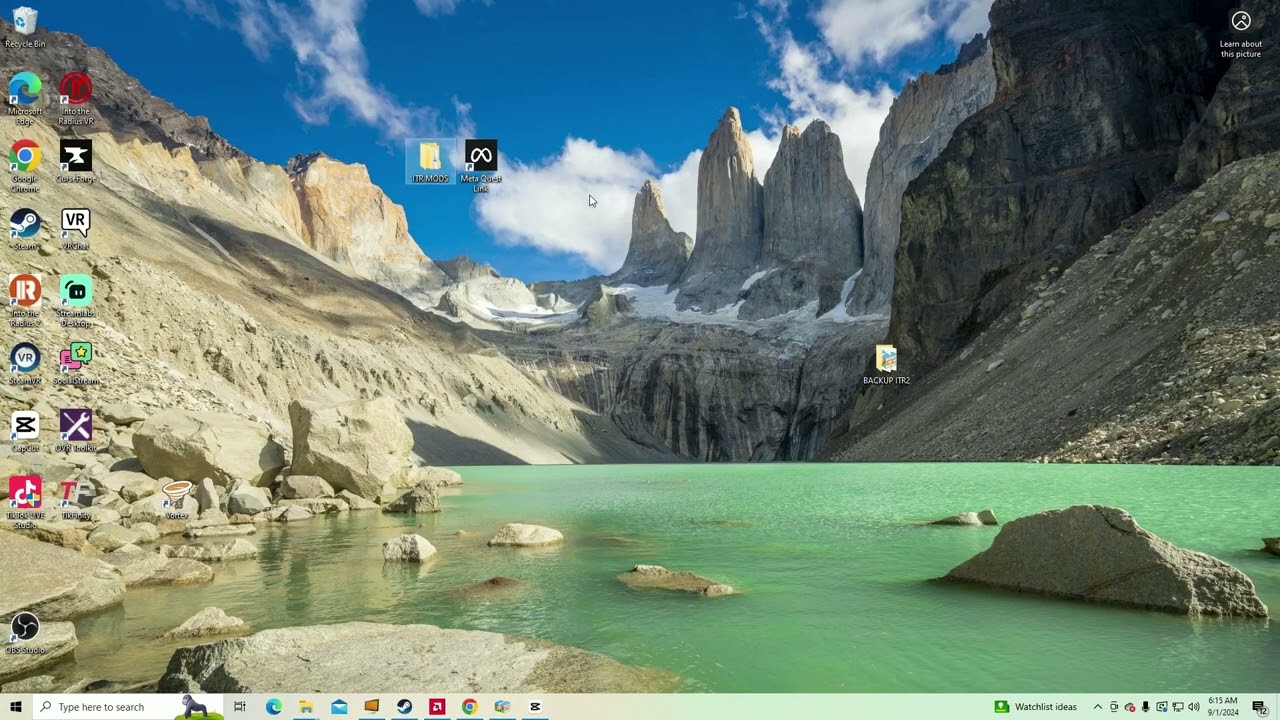This screenshot has width=1280, height=720.
Task: Open the Mail app from taskbar
Action: pos(339,707)
